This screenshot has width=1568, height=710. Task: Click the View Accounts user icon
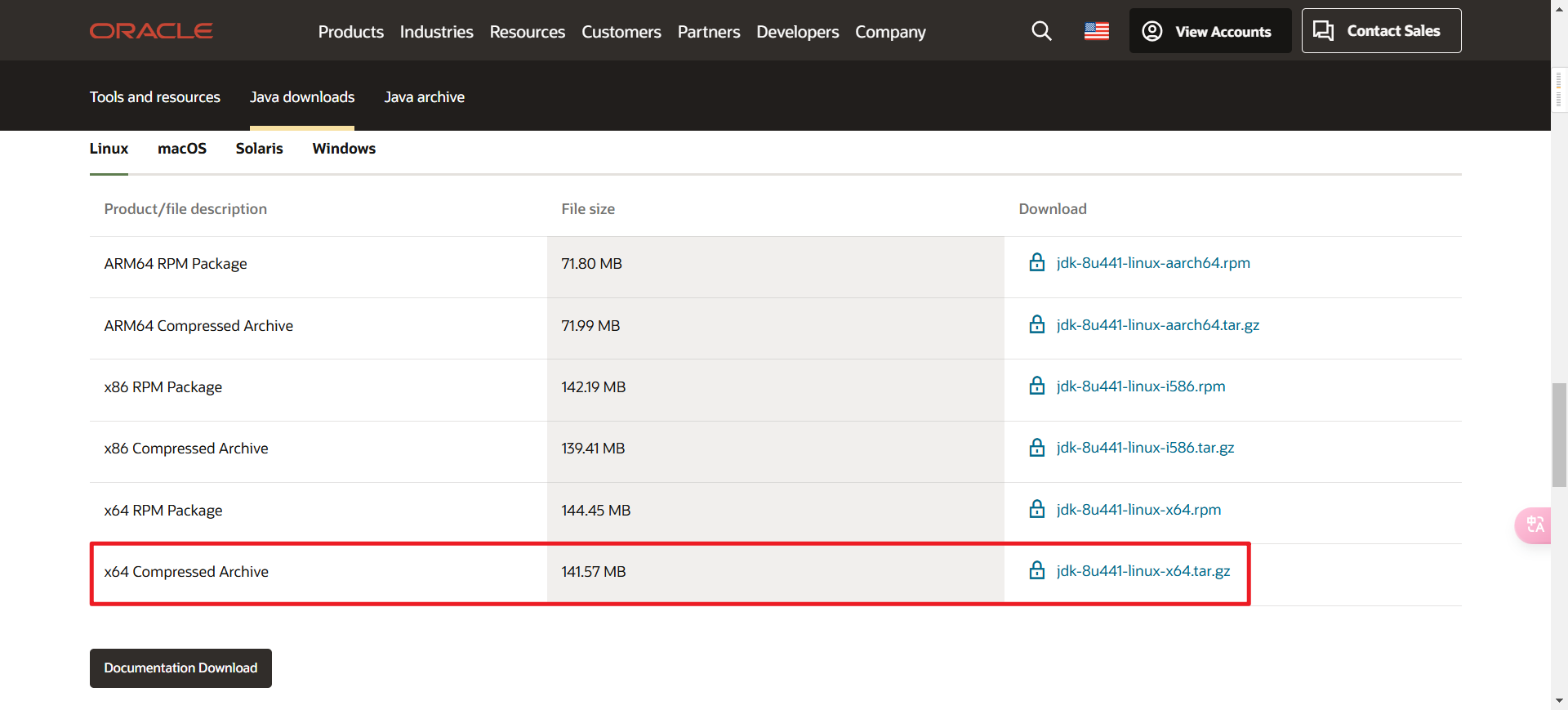pyautogui.click(x=1151, y=31)
